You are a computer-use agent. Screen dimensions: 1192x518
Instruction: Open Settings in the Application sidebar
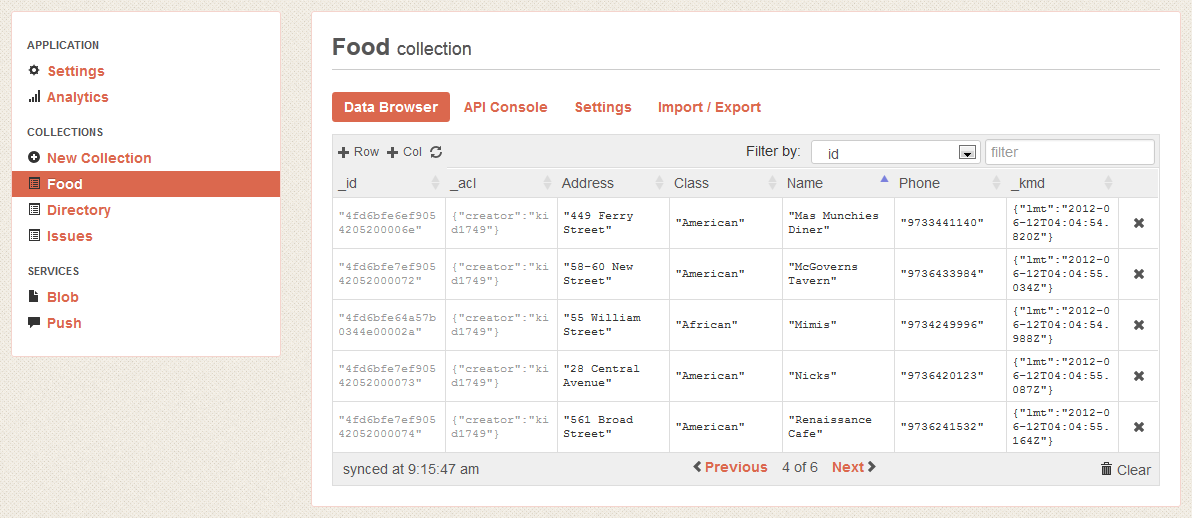point(75,71)
